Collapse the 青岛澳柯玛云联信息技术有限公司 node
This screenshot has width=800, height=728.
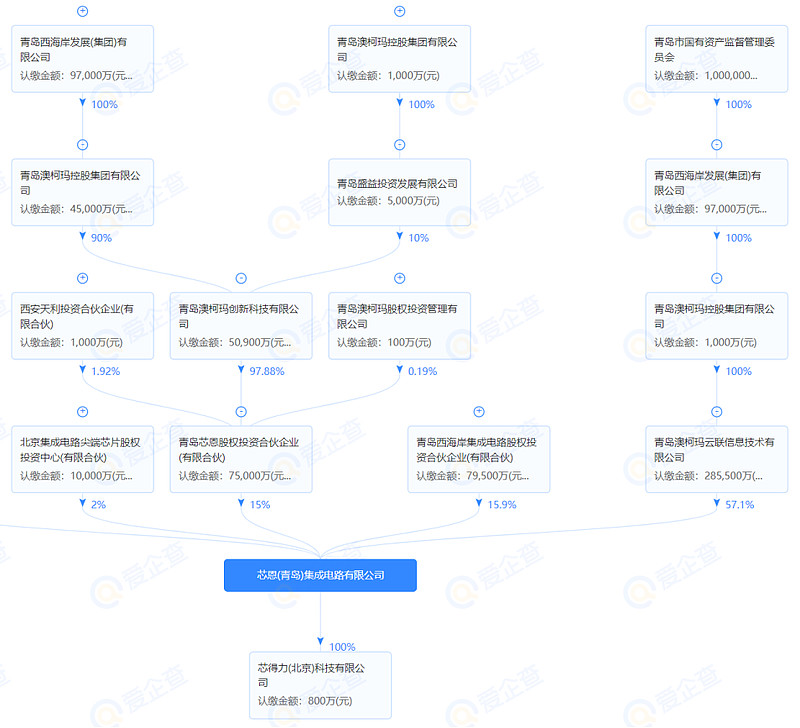pos(717,412)
